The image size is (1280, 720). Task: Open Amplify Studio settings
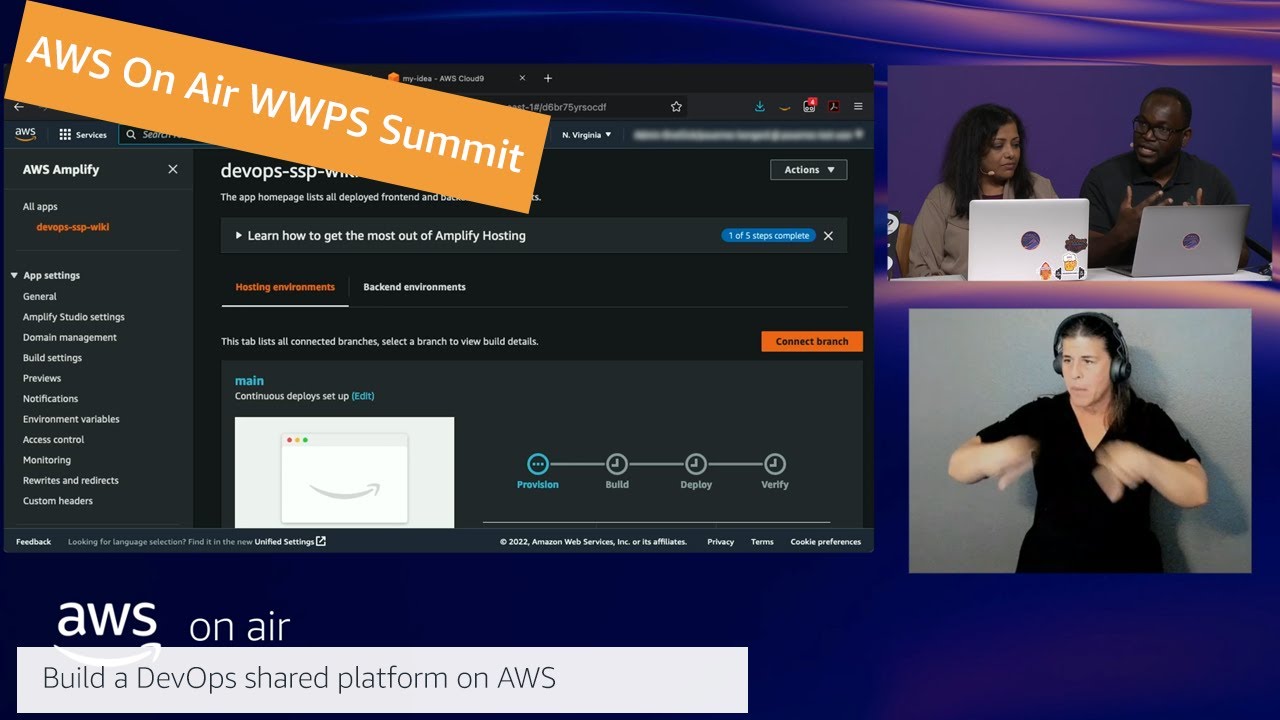(74, 317)
